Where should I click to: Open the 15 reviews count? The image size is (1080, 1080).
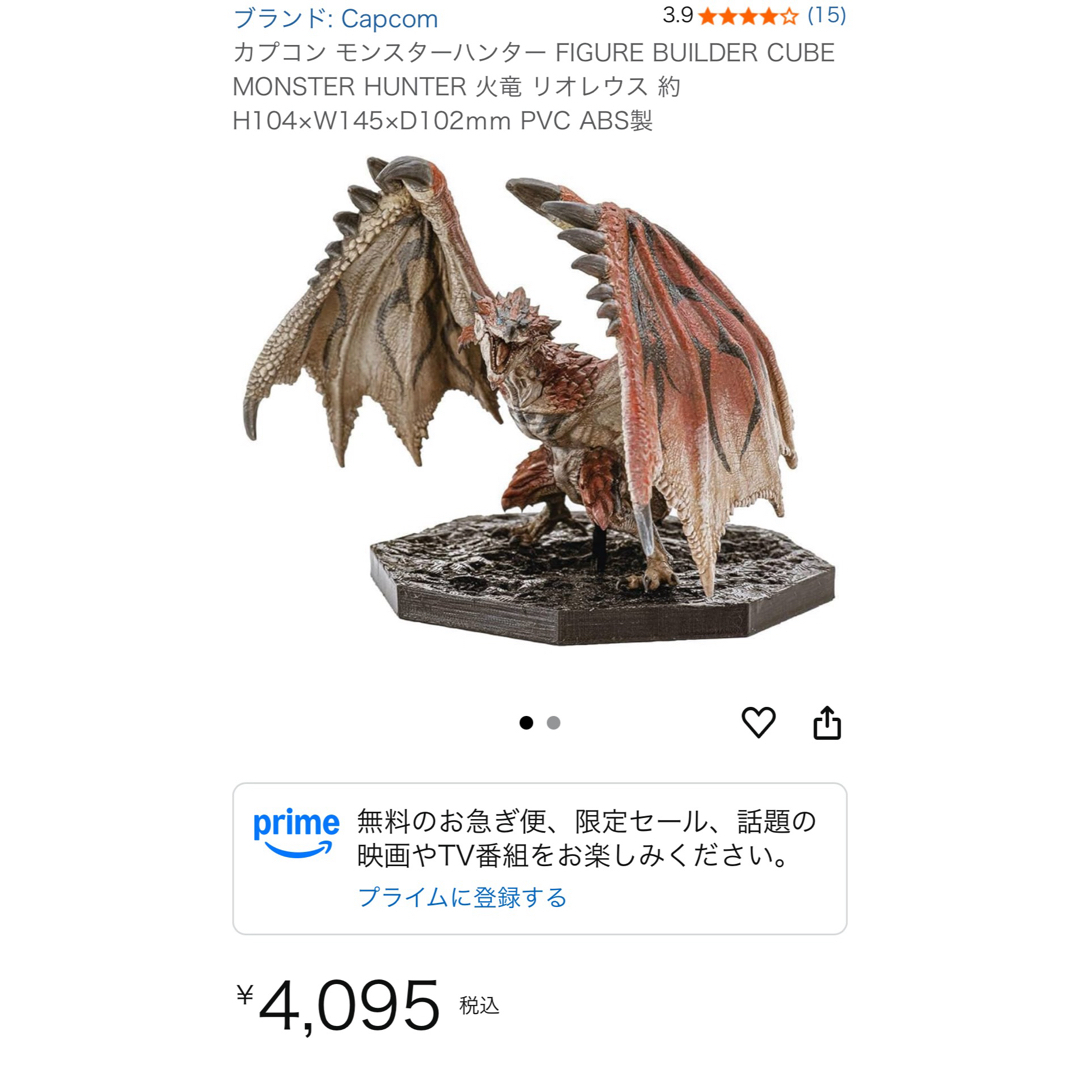pyautogui.click(x=827, y=15)
